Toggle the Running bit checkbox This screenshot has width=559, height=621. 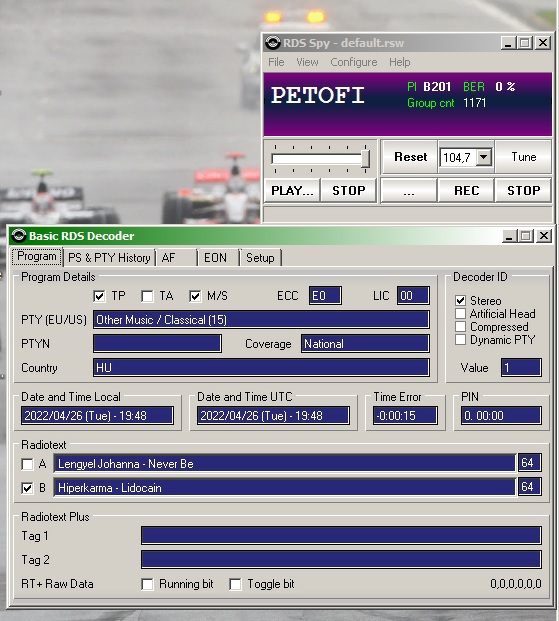tap(147, 584)
